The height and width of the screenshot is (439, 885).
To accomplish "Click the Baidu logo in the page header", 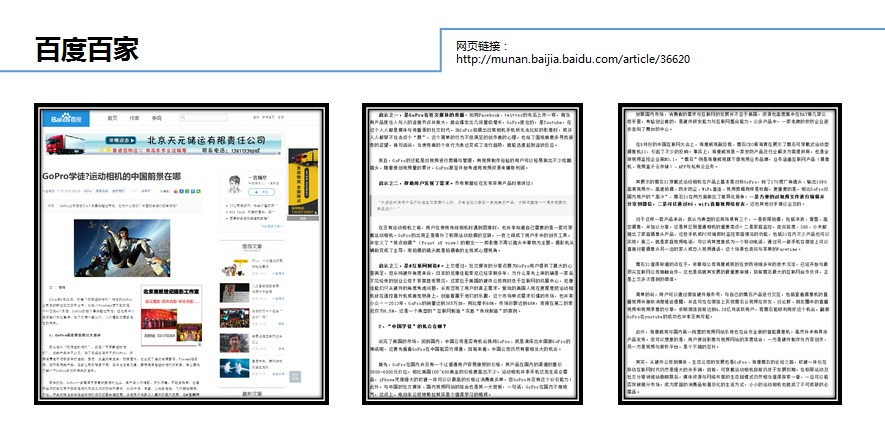I will pyautogui.click(x=65, y=118).
